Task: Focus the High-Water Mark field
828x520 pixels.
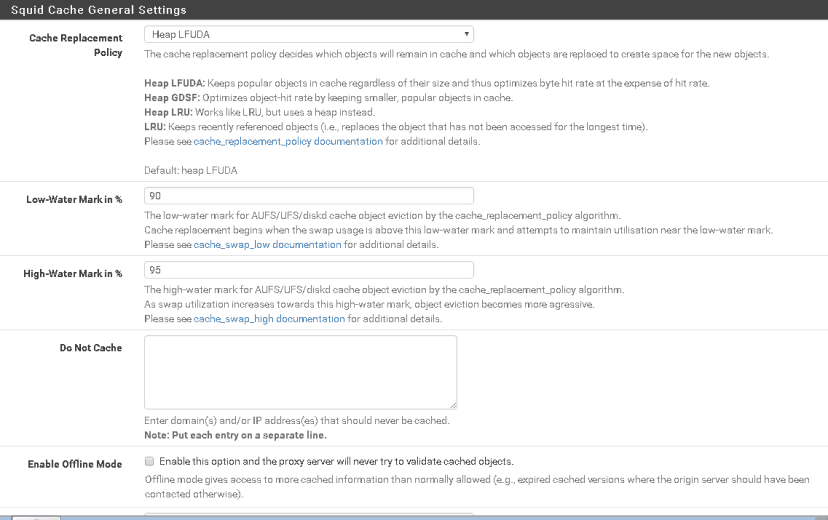Action: click(309, 270)
